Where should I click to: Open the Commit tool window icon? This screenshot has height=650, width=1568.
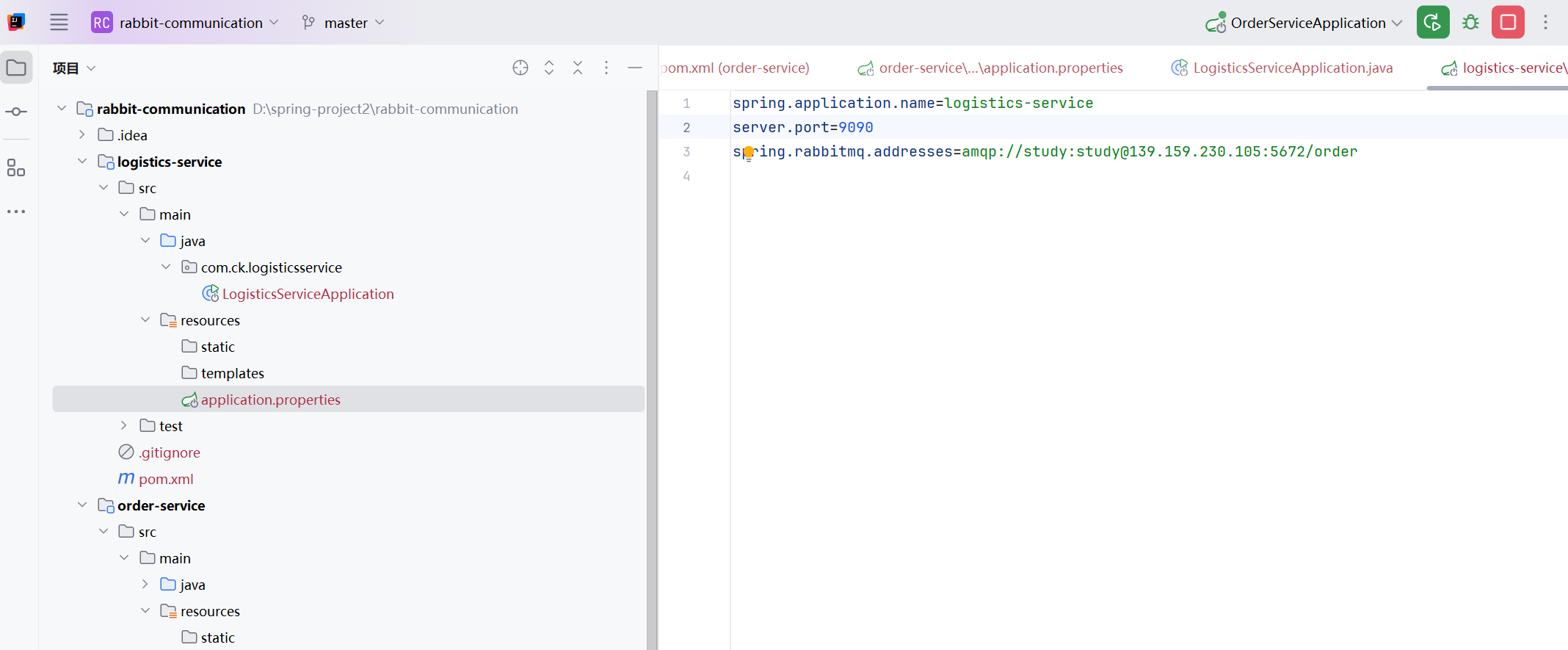click(x=16, y=112)
